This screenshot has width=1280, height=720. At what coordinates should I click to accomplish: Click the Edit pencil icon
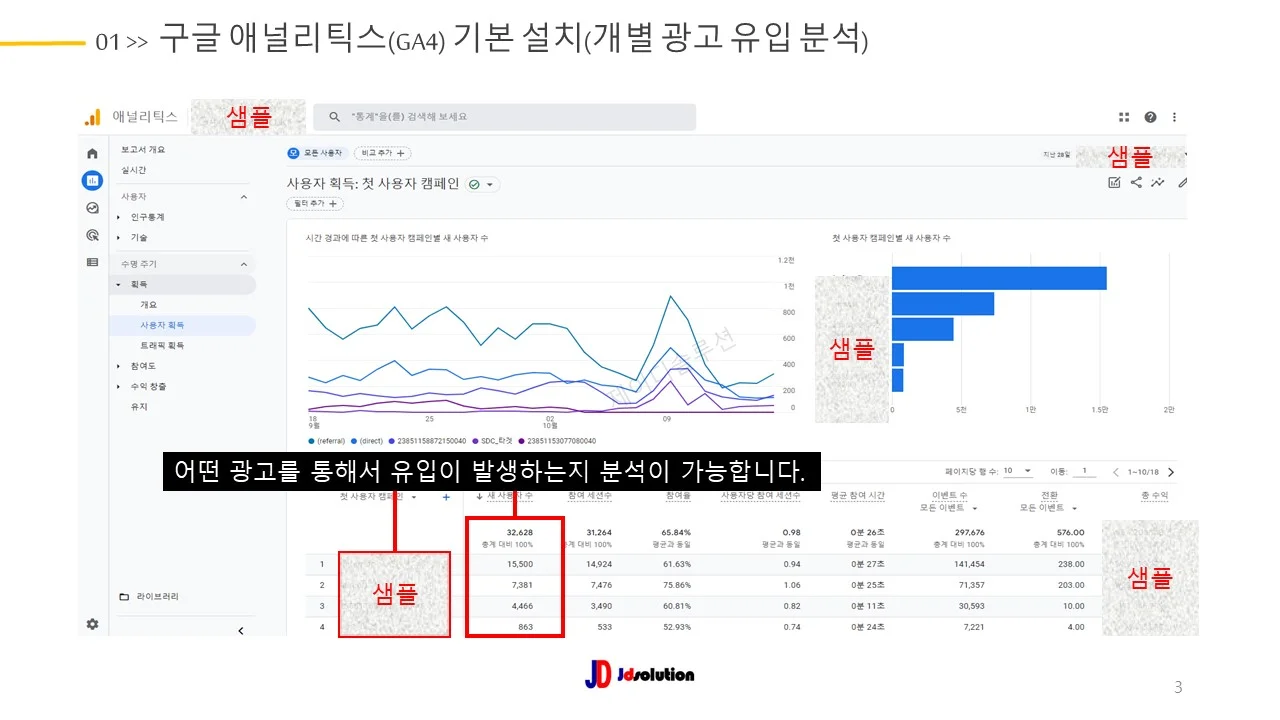pyautogui.click(x=1182, y=182)
